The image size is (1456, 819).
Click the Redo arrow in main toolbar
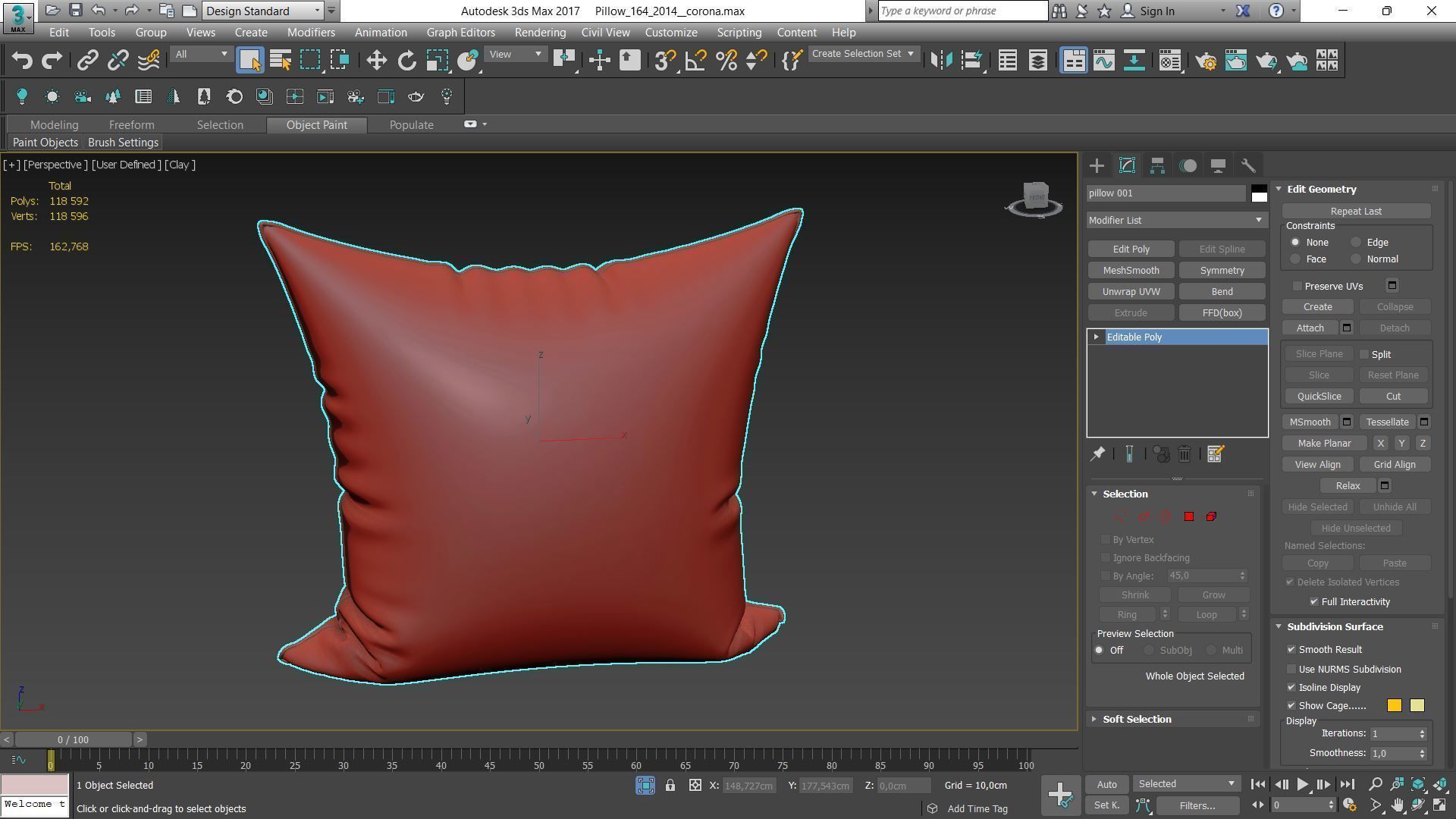point(52,61)
